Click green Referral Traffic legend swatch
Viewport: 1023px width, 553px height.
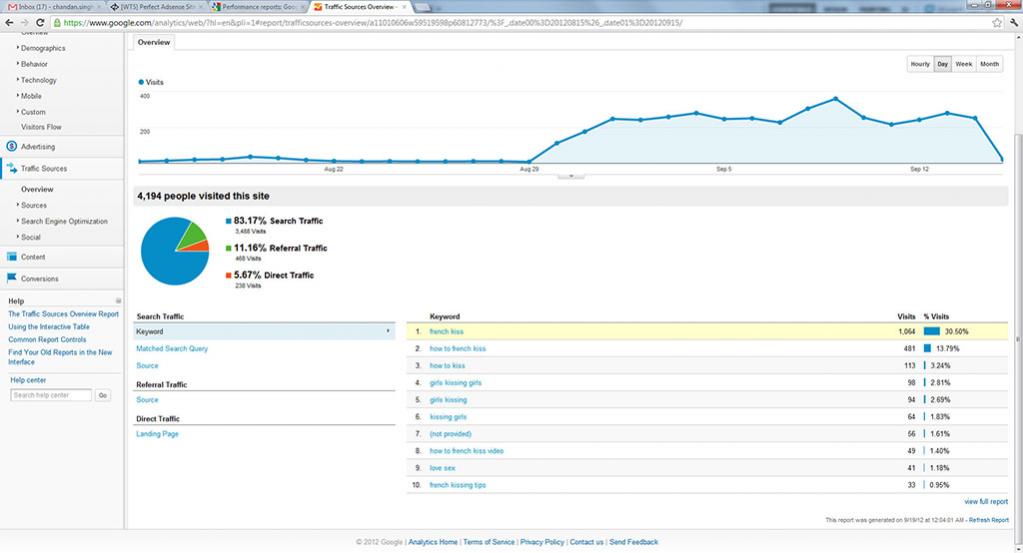click(228, 248)
